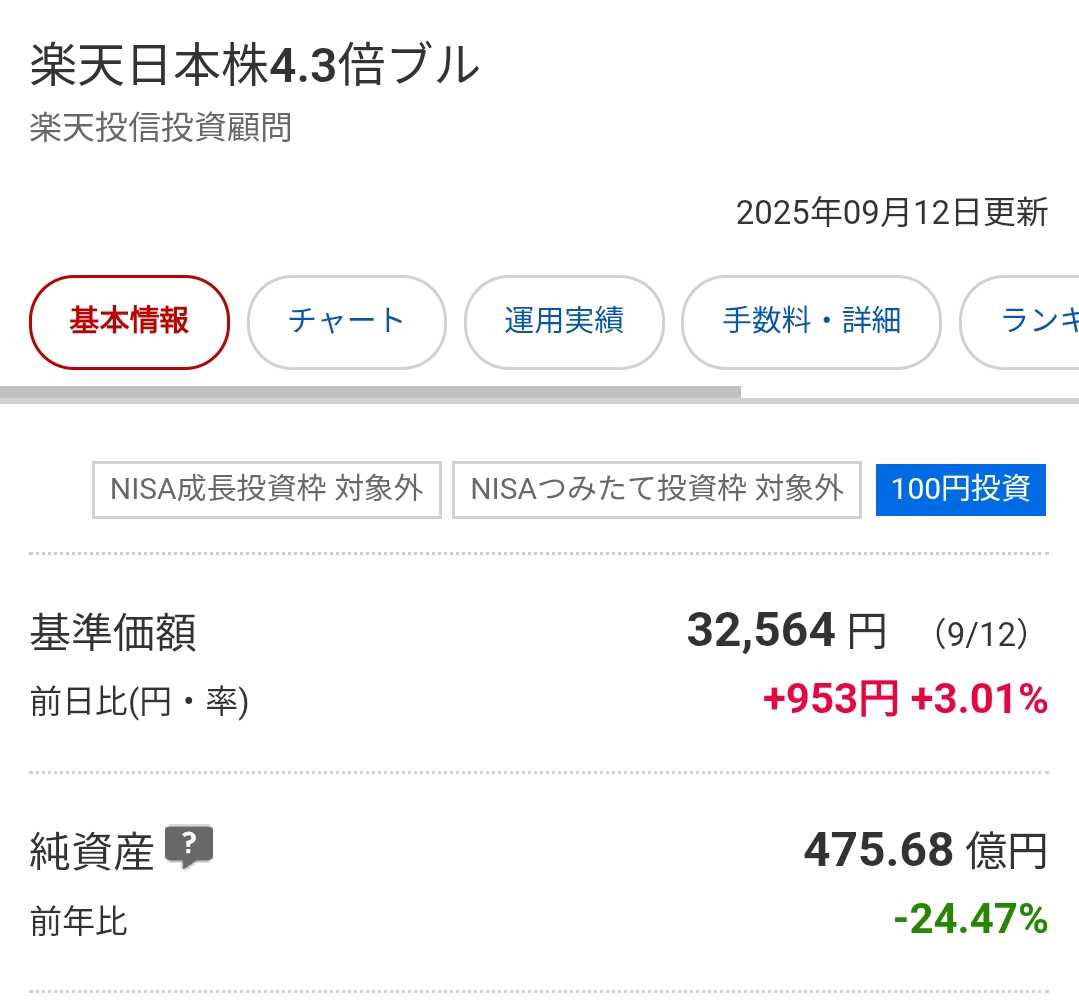The height and width of the screenshot is (1000, 1079).
Task: Open the 運用実績 tab
Action: click(x=564, y=322)
